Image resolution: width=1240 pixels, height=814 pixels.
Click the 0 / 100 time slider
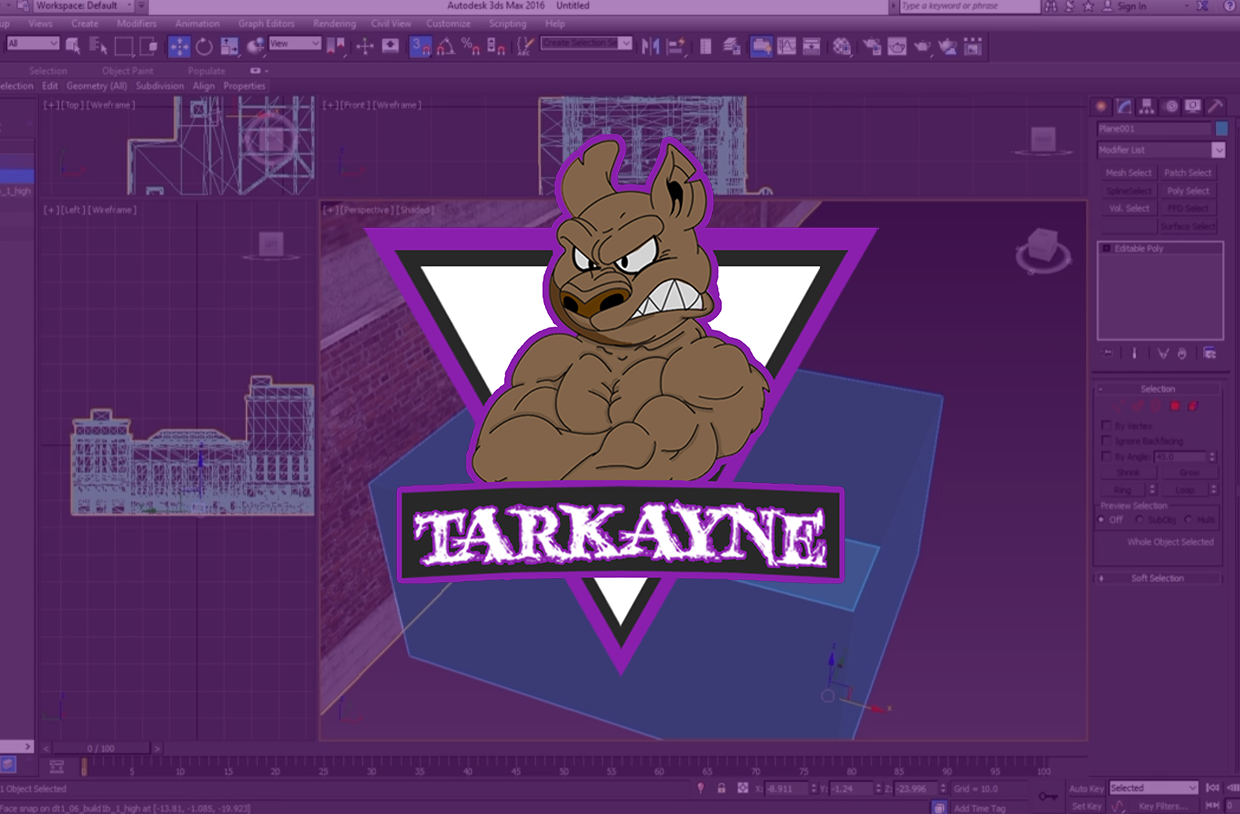point(101,748)
